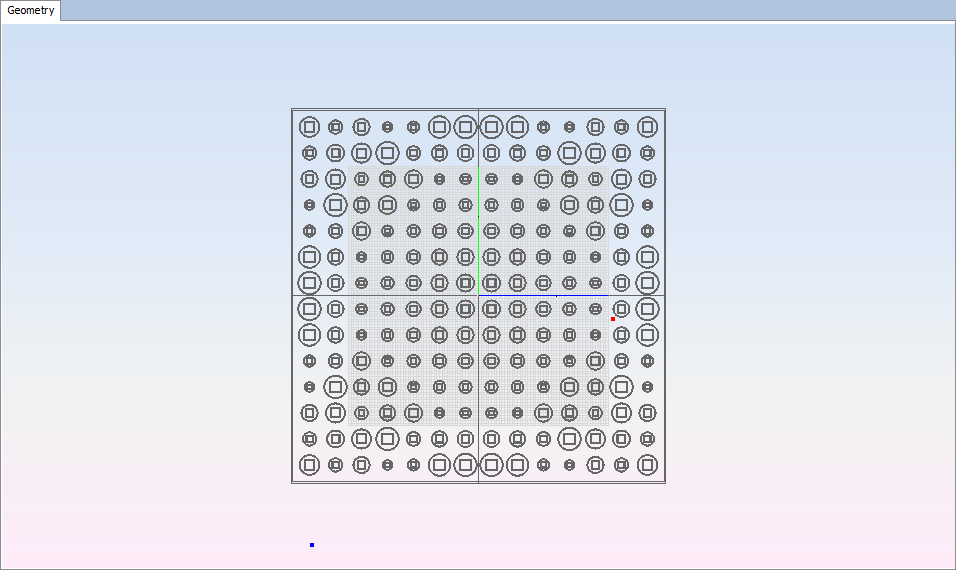Pick large ring in second-to-last row, fourth column
The image size is (956, 570).
[387, 439]
